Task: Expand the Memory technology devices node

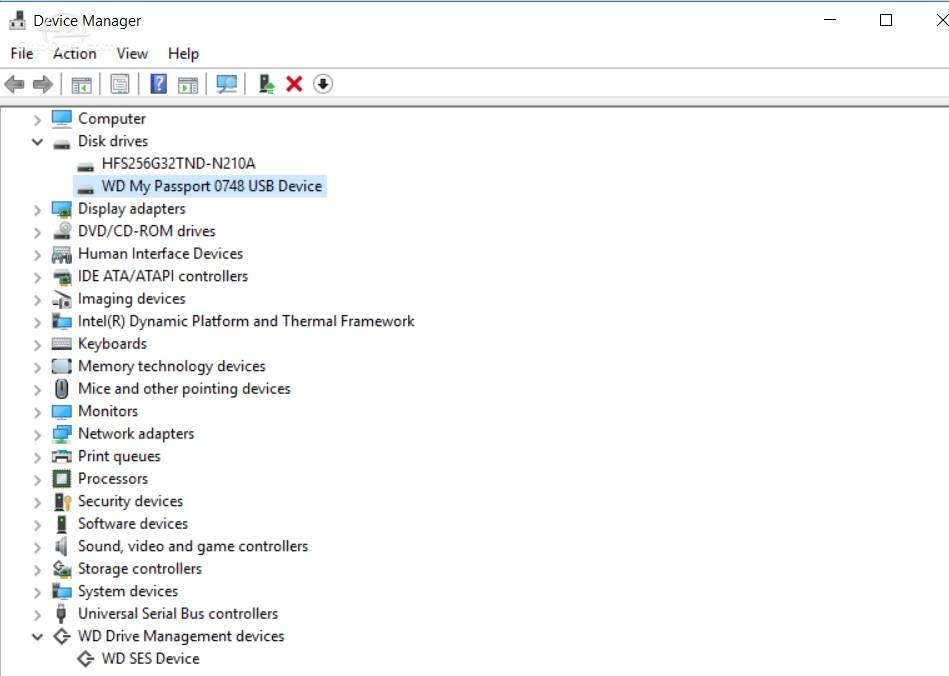Action: (37, 367)
